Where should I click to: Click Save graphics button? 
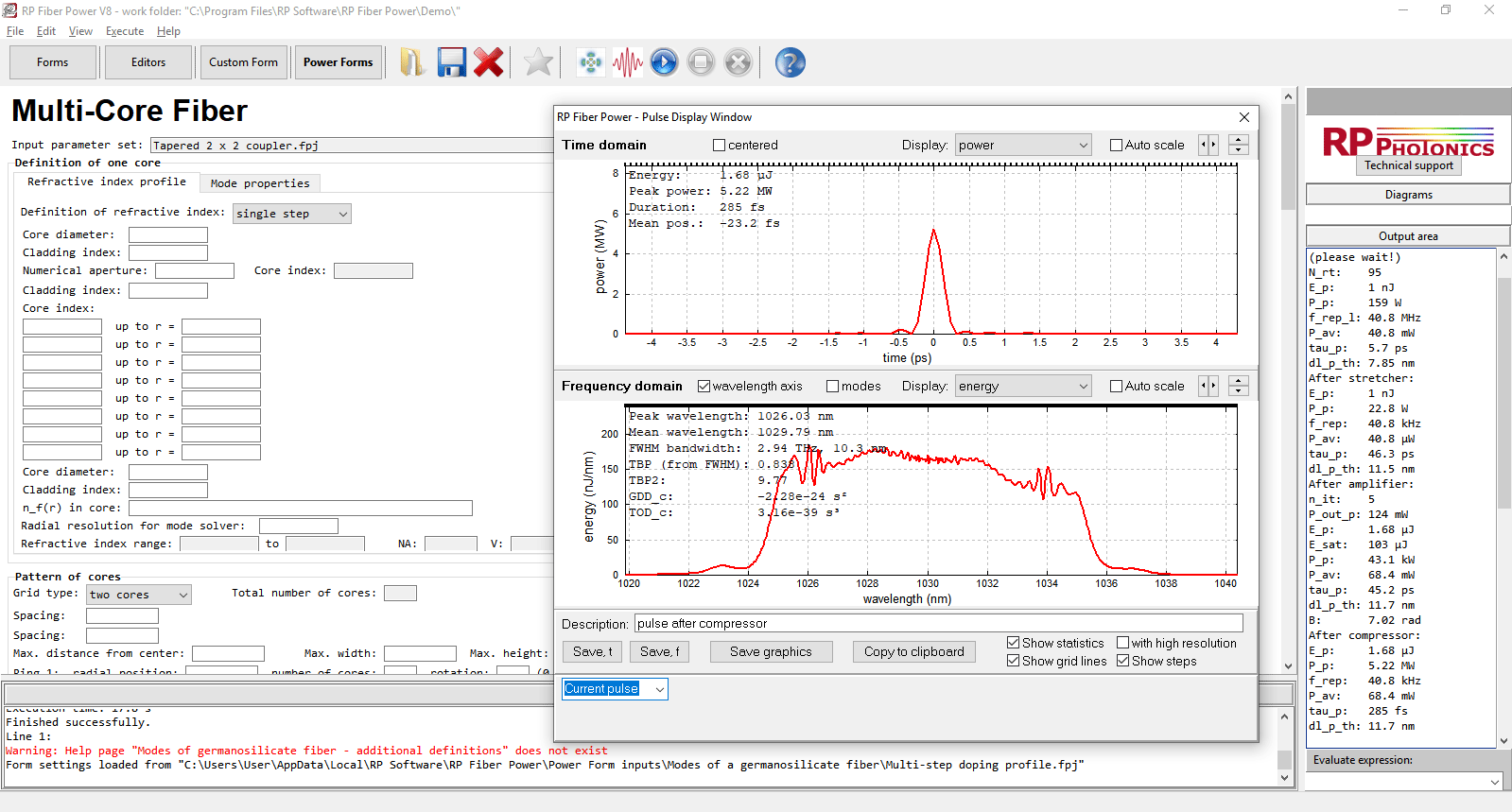click(x=771, y=651)
